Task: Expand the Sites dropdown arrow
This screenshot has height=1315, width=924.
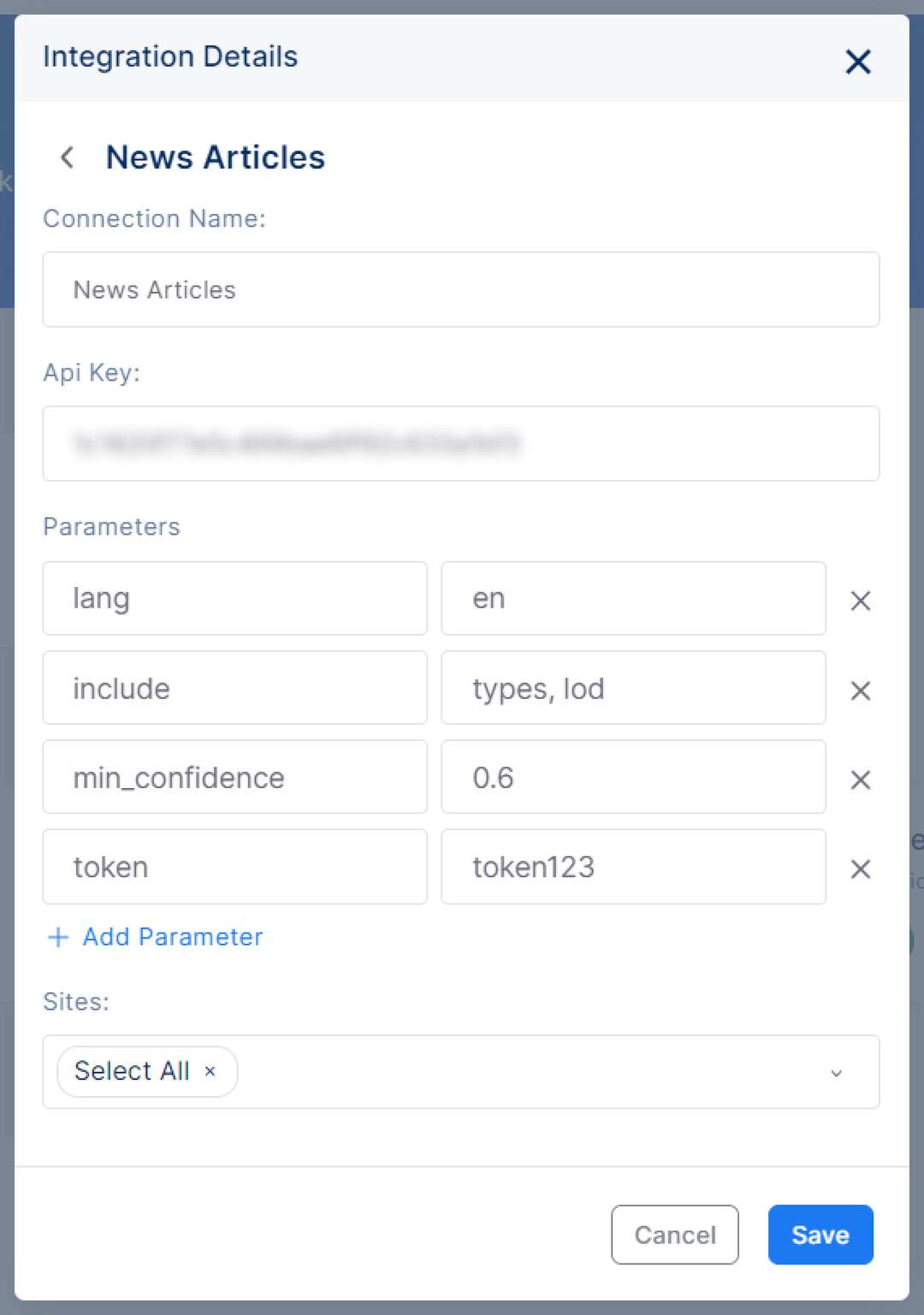Action: pos(837,1072)
